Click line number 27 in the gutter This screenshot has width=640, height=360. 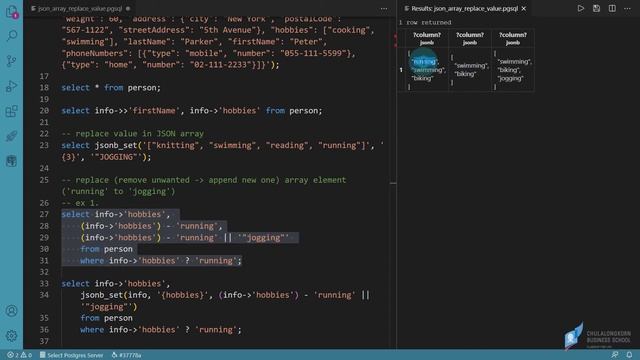coord(44,214)
